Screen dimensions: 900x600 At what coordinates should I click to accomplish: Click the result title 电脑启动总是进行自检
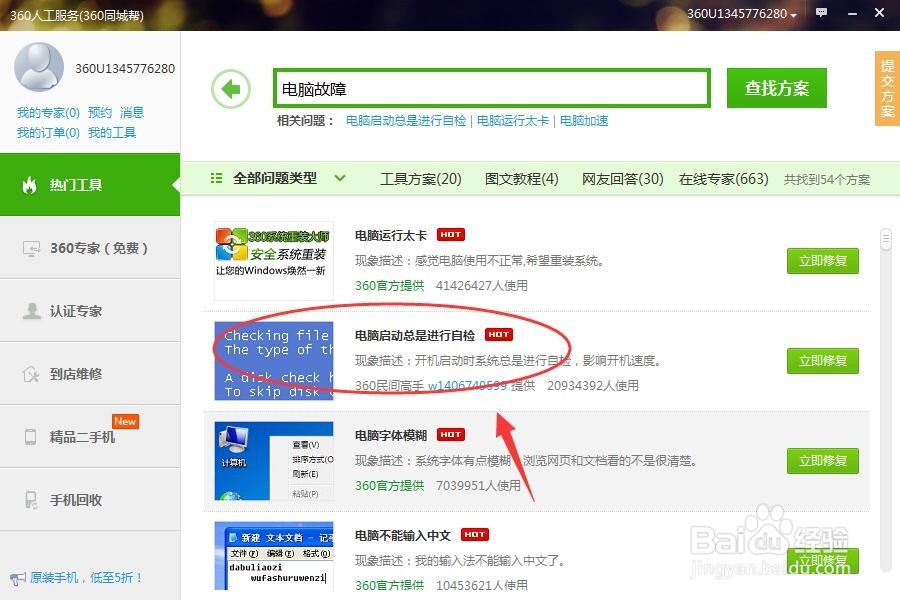pos(415,335)
